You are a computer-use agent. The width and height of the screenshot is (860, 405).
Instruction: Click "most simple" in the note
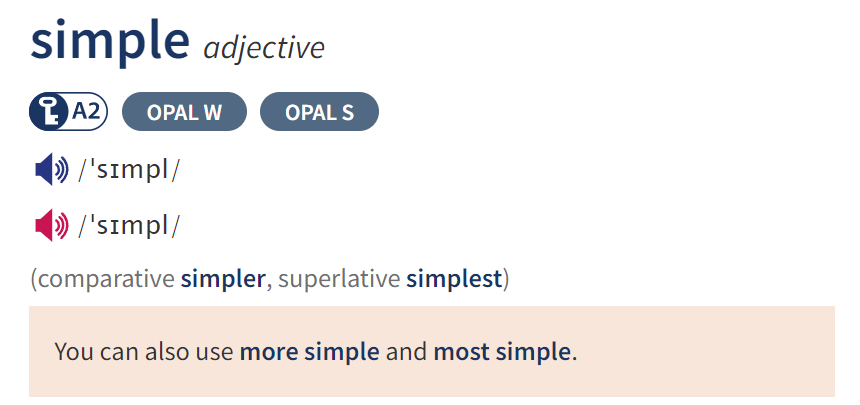coord(502,352)
